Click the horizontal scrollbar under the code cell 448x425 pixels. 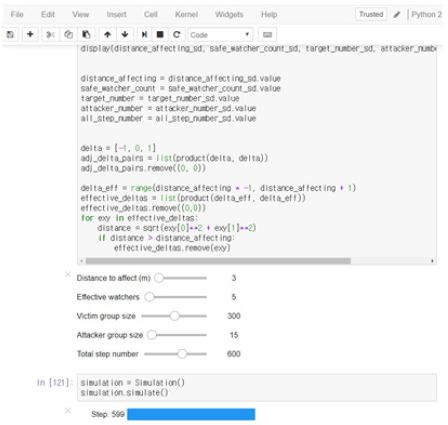pos(218,261)
